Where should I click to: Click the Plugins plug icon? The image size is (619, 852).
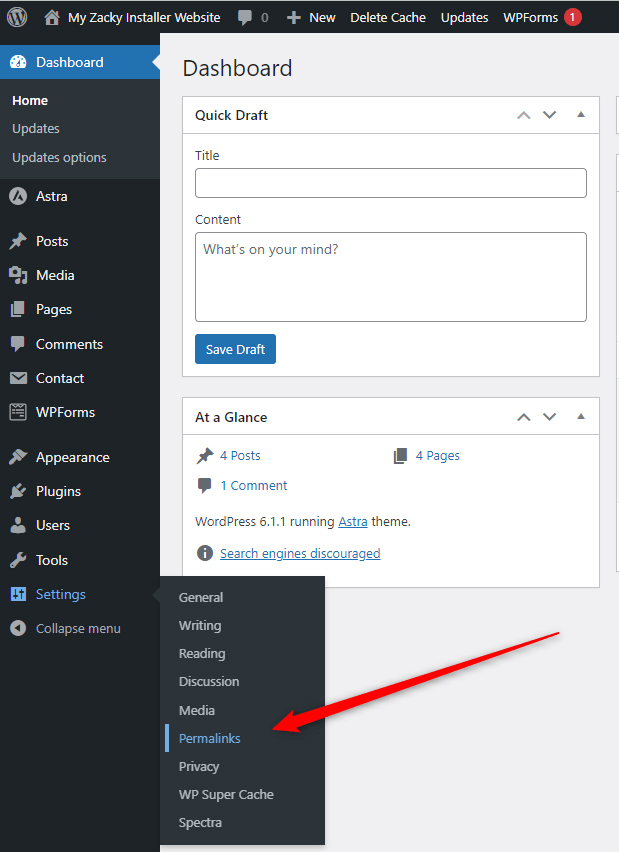coord(18,491)
